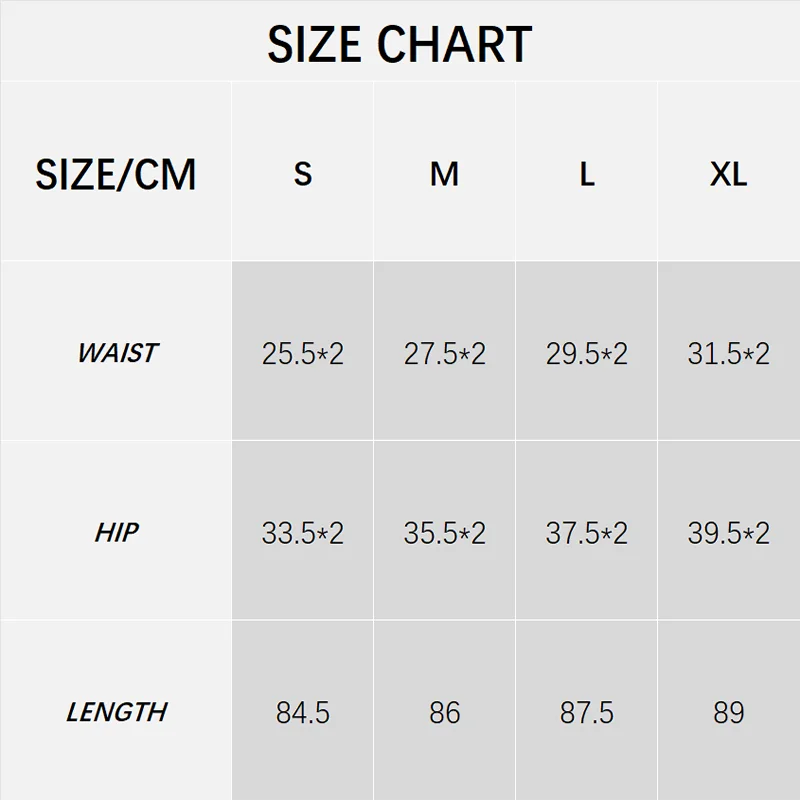Click length value 89 for size XL

729,713
